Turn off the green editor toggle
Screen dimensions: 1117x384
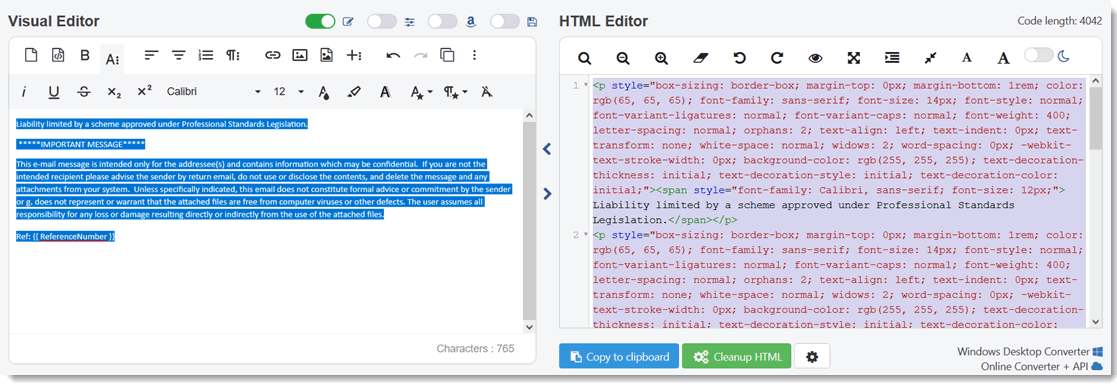[320, 21]
